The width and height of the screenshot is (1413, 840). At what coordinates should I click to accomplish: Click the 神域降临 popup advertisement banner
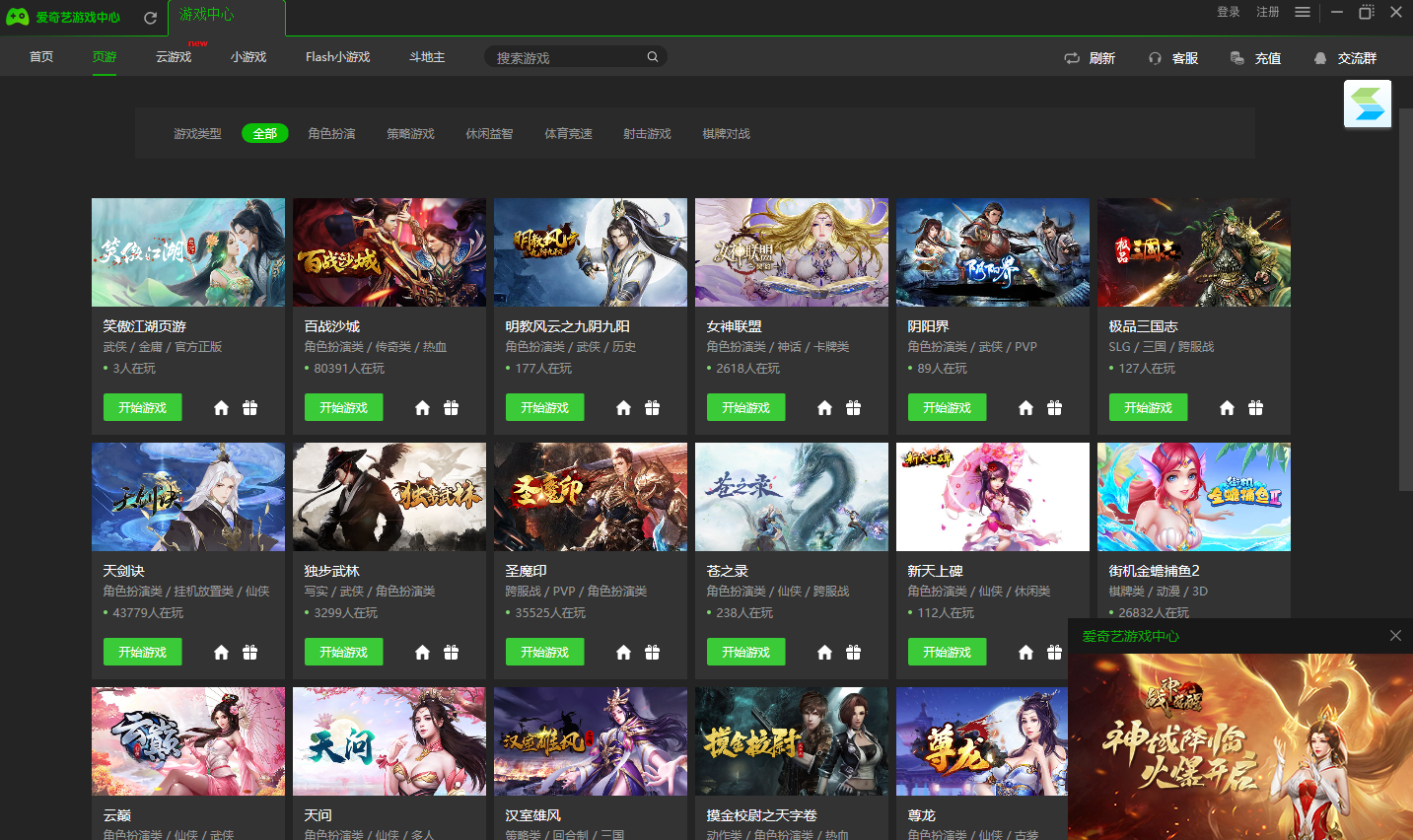tap(1240, 746)
